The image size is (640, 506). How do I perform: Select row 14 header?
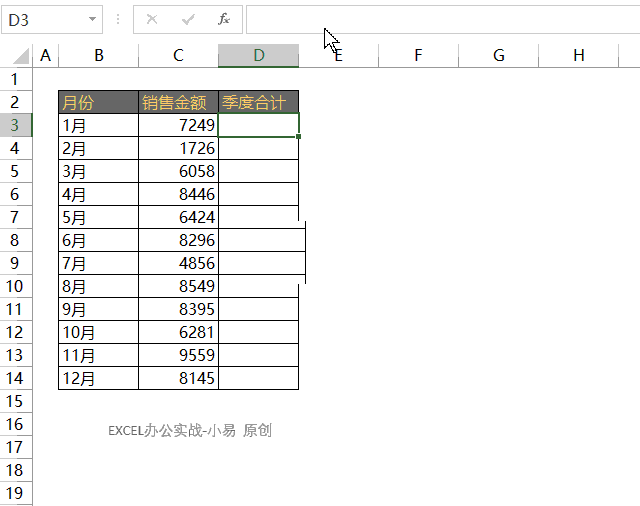[16, 378]
